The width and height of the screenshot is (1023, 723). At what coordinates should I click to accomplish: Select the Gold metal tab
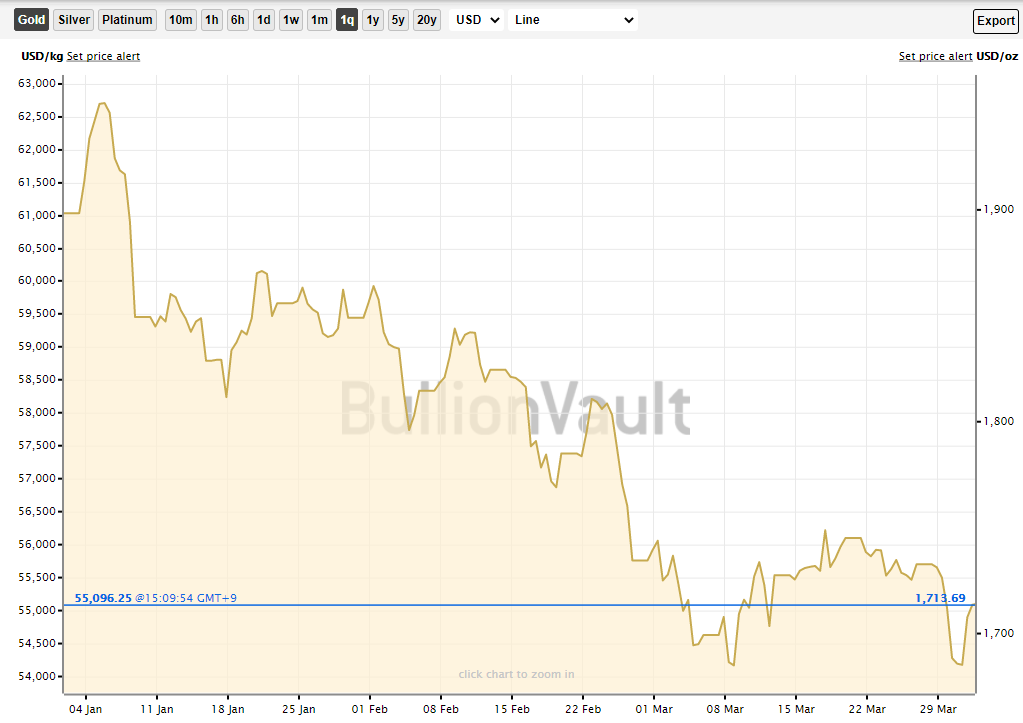coord(31,20)
